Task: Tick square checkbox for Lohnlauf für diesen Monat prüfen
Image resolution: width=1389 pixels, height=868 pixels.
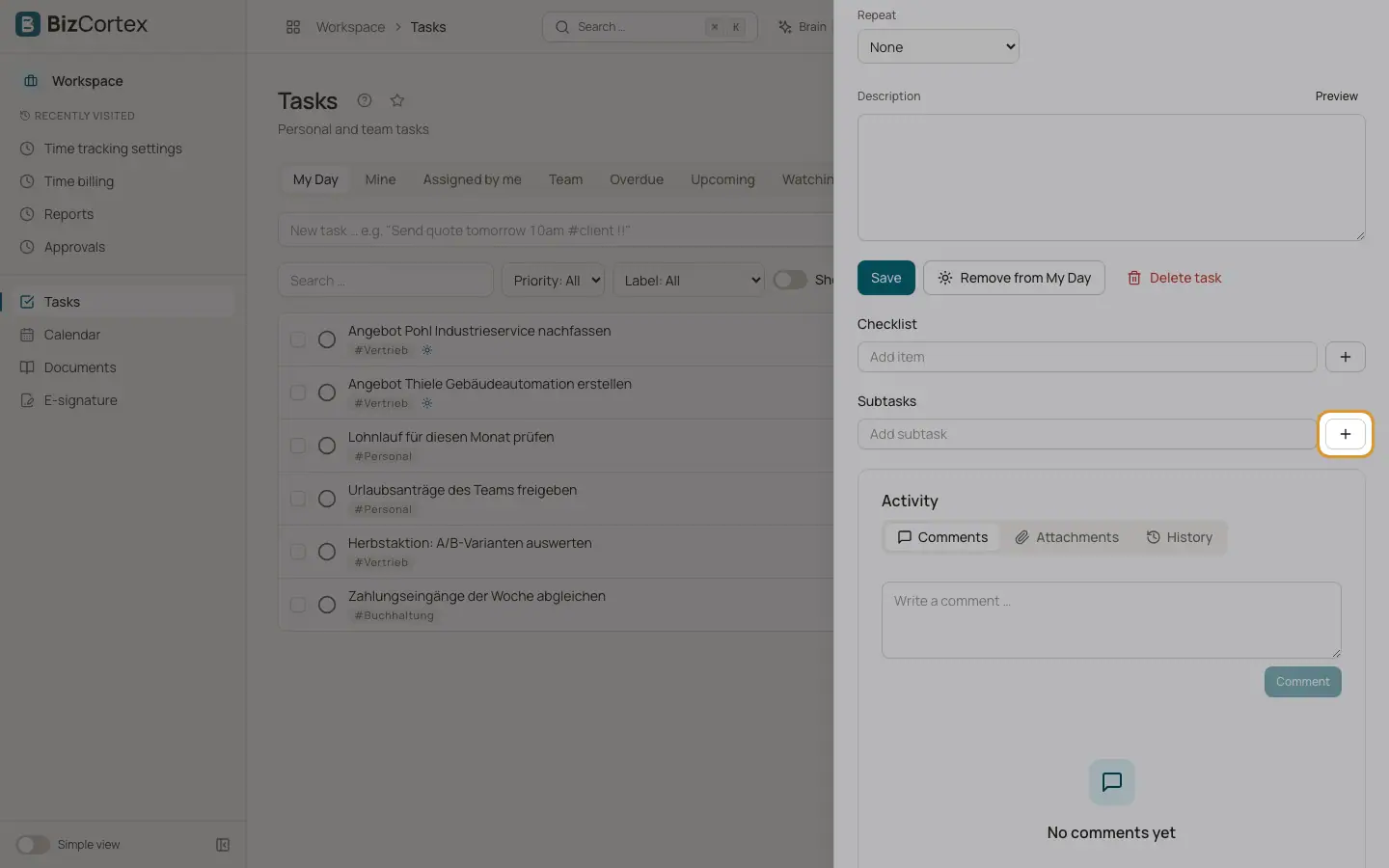Action: point(298,446)
